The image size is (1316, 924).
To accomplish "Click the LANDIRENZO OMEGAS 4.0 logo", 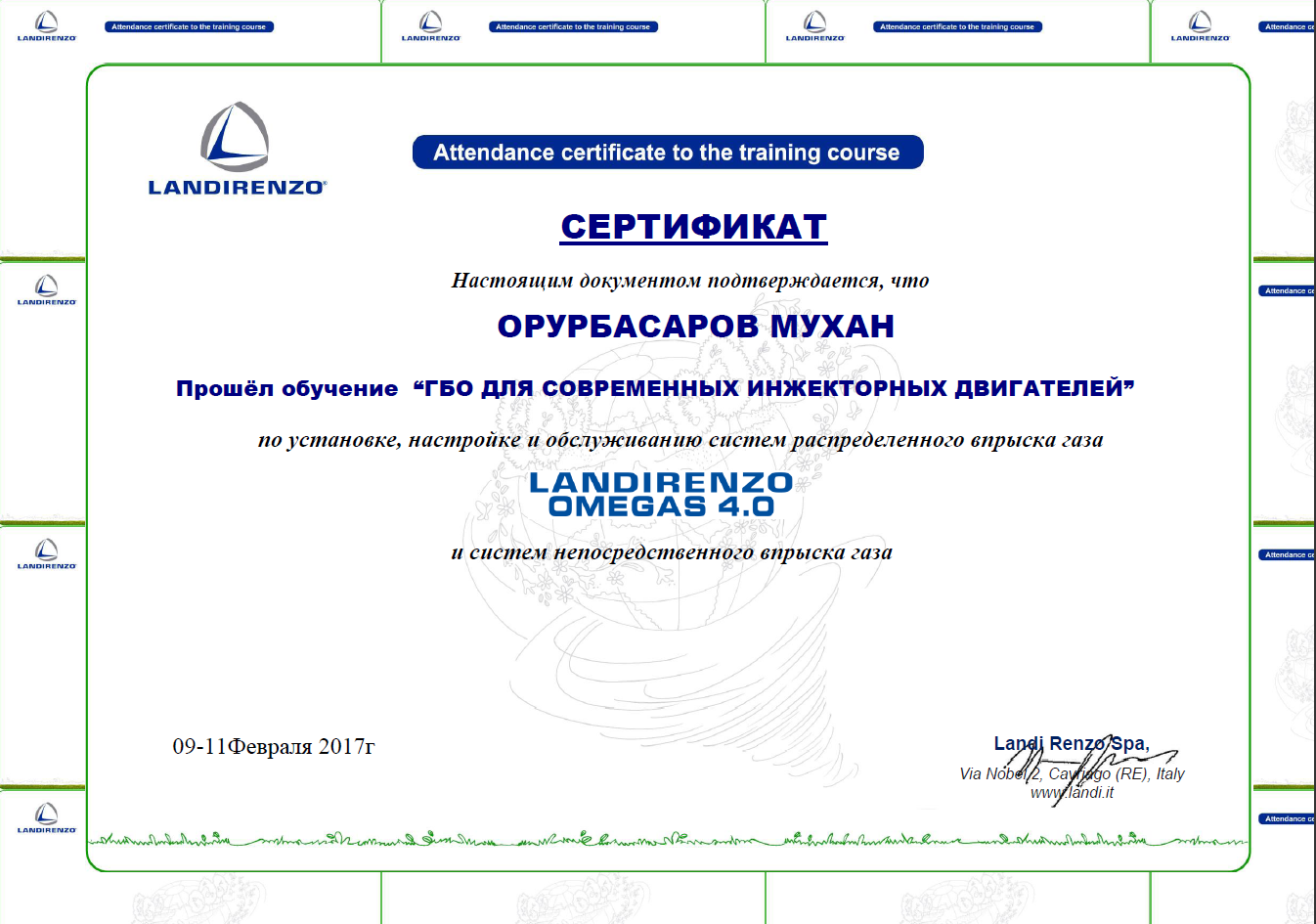I will pos(661,494).
